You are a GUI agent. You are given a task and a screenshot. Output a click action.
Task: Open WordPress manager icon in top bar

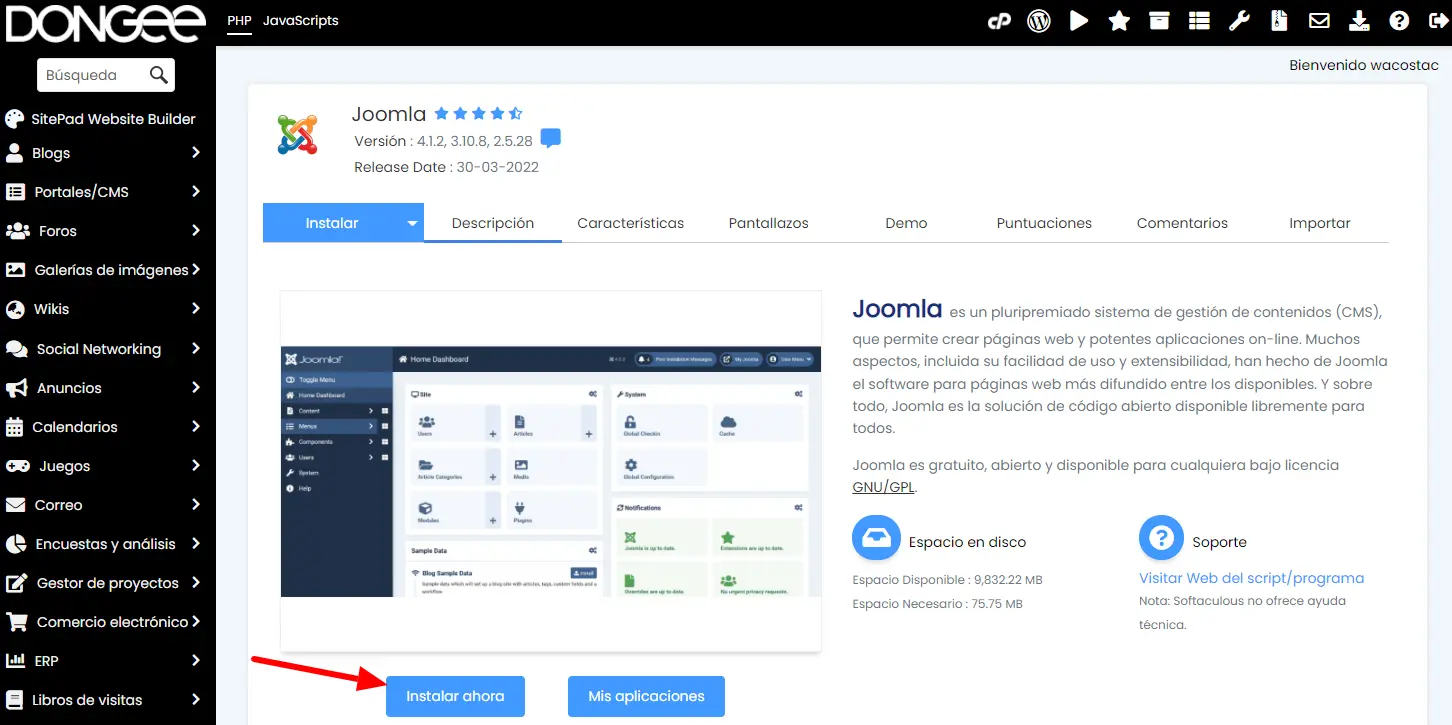[1039, 21]
